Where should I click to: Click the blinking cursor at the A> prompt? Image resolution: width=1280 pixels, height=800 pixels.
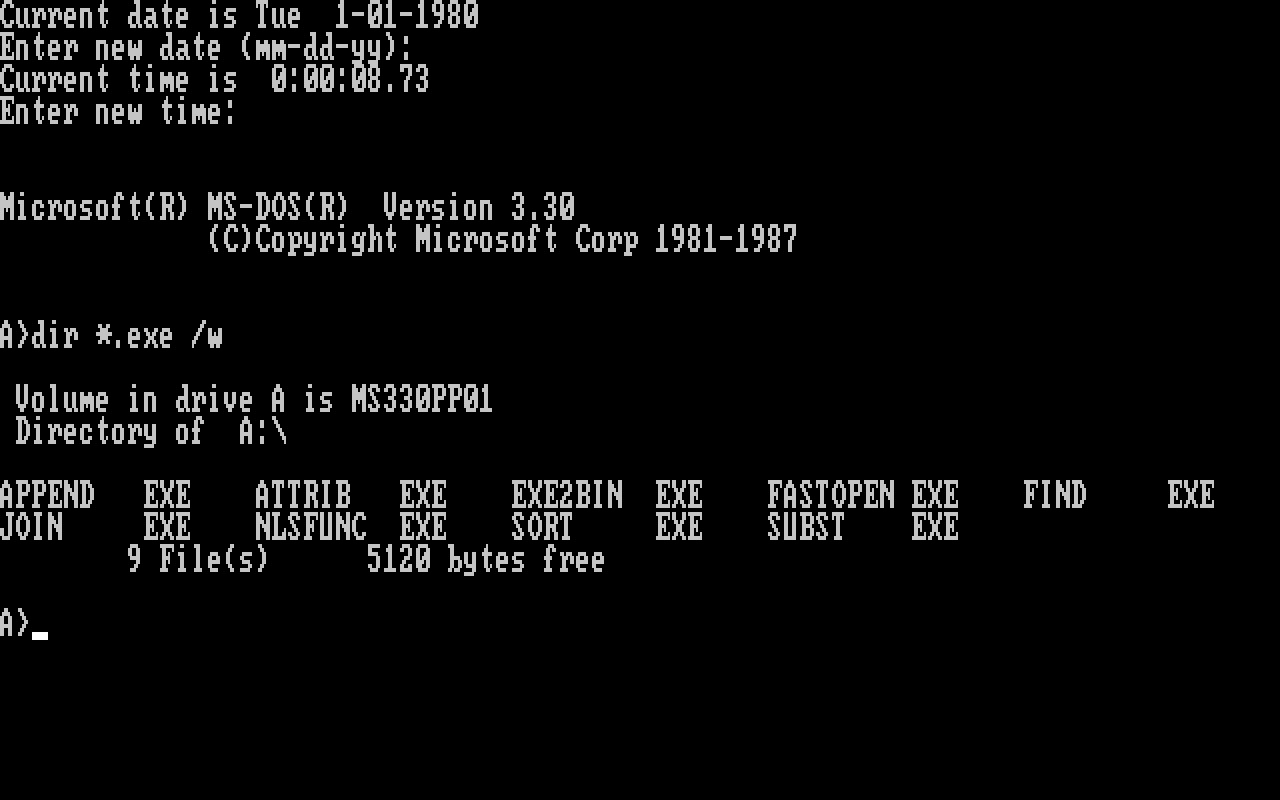pyautogui.click(x=40, y=635)
